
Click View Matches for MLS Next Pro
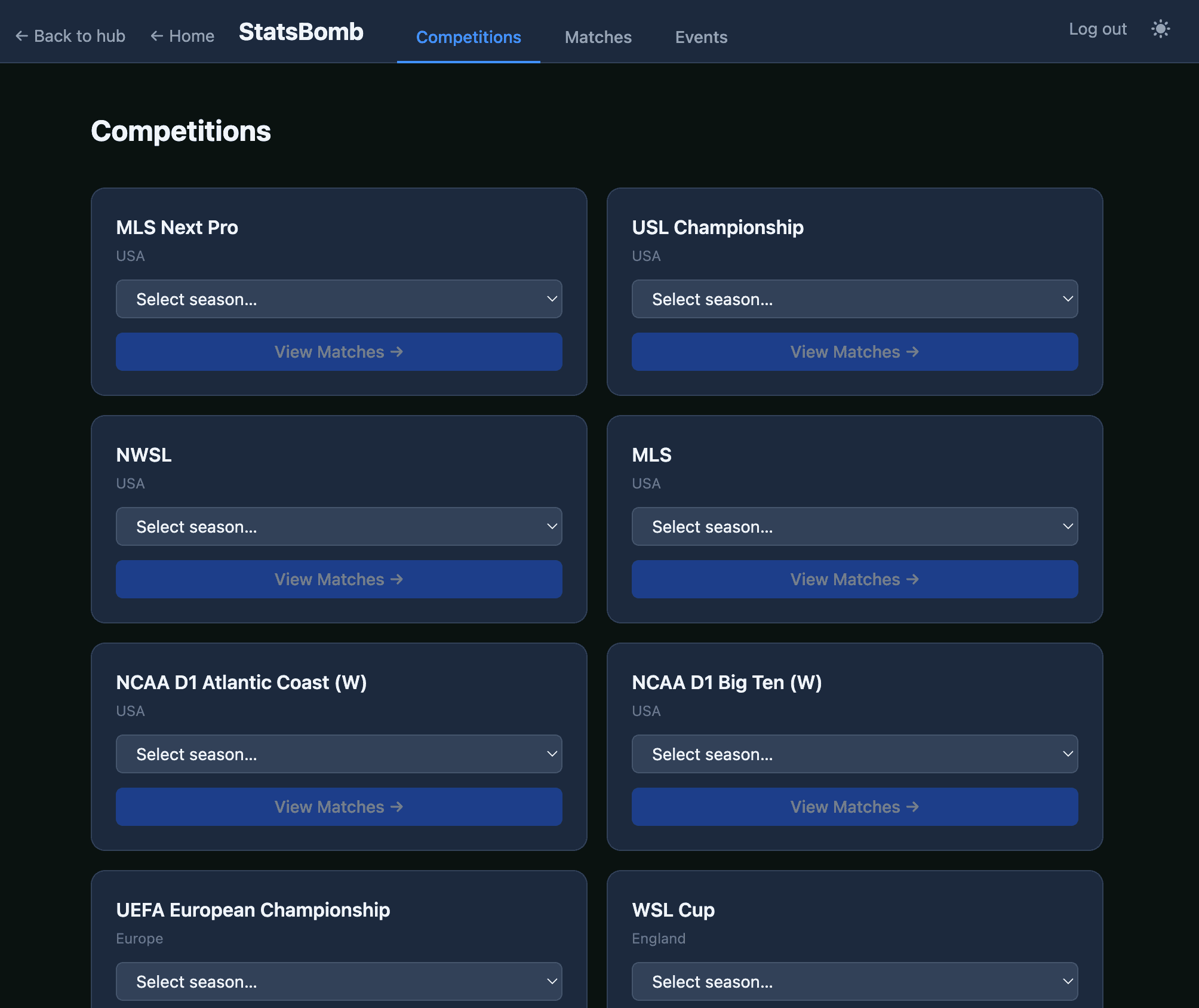(x=339, y=352)
